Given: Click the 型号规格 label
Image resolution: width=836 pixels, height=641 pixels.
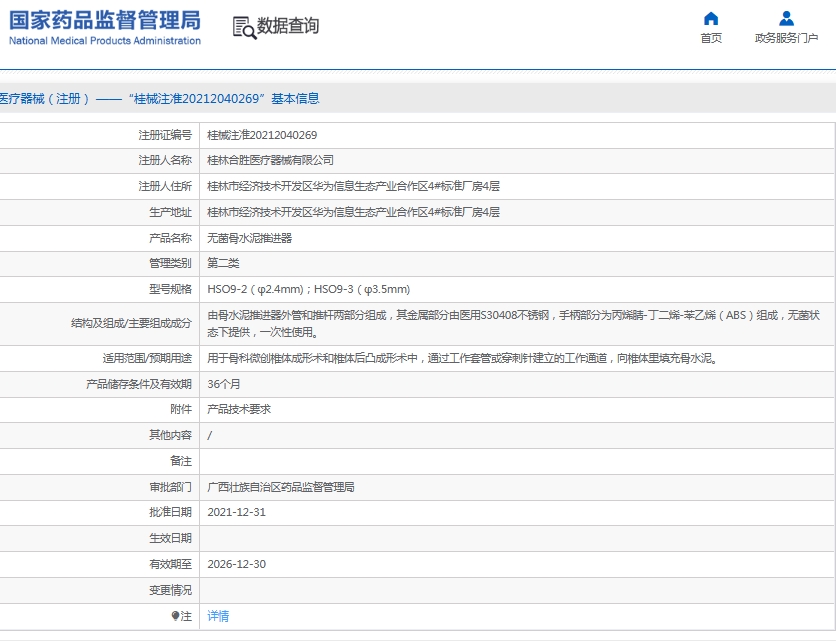Looking at the screenshot, I should (170, 290).
